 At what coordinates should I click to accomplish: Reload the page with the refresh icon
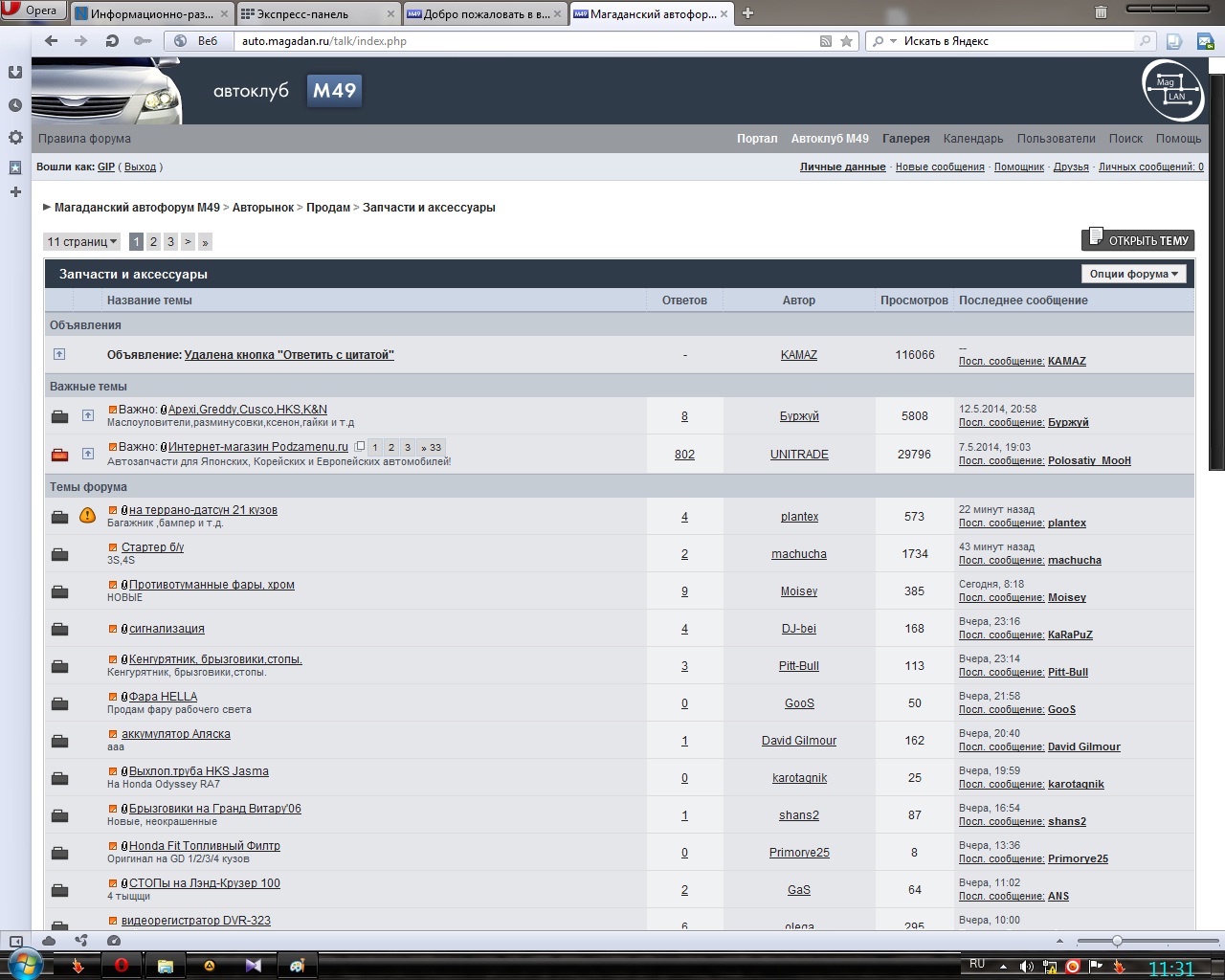(x=112, y=41)
